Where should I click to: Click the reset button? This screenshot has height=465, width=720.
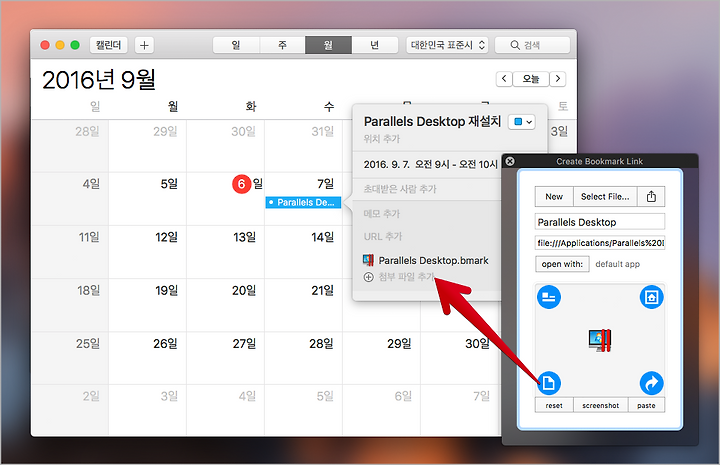(554, 405)
